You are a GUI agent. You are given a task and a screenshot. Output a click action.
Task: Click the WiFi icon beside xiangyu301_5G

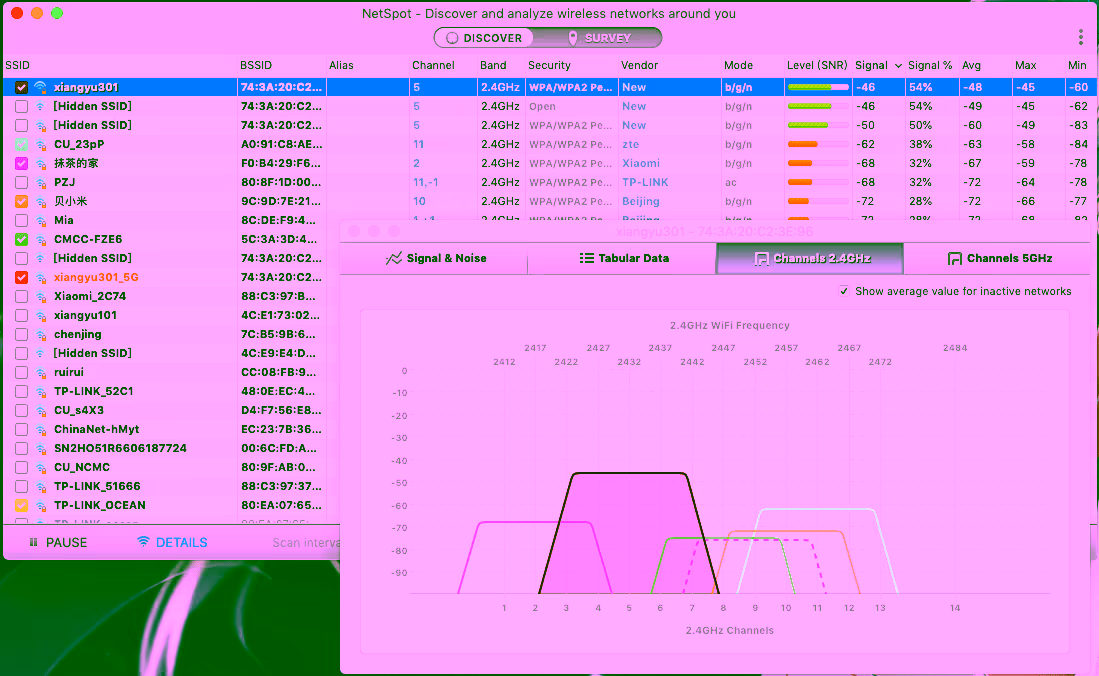[x=41, y=277]
